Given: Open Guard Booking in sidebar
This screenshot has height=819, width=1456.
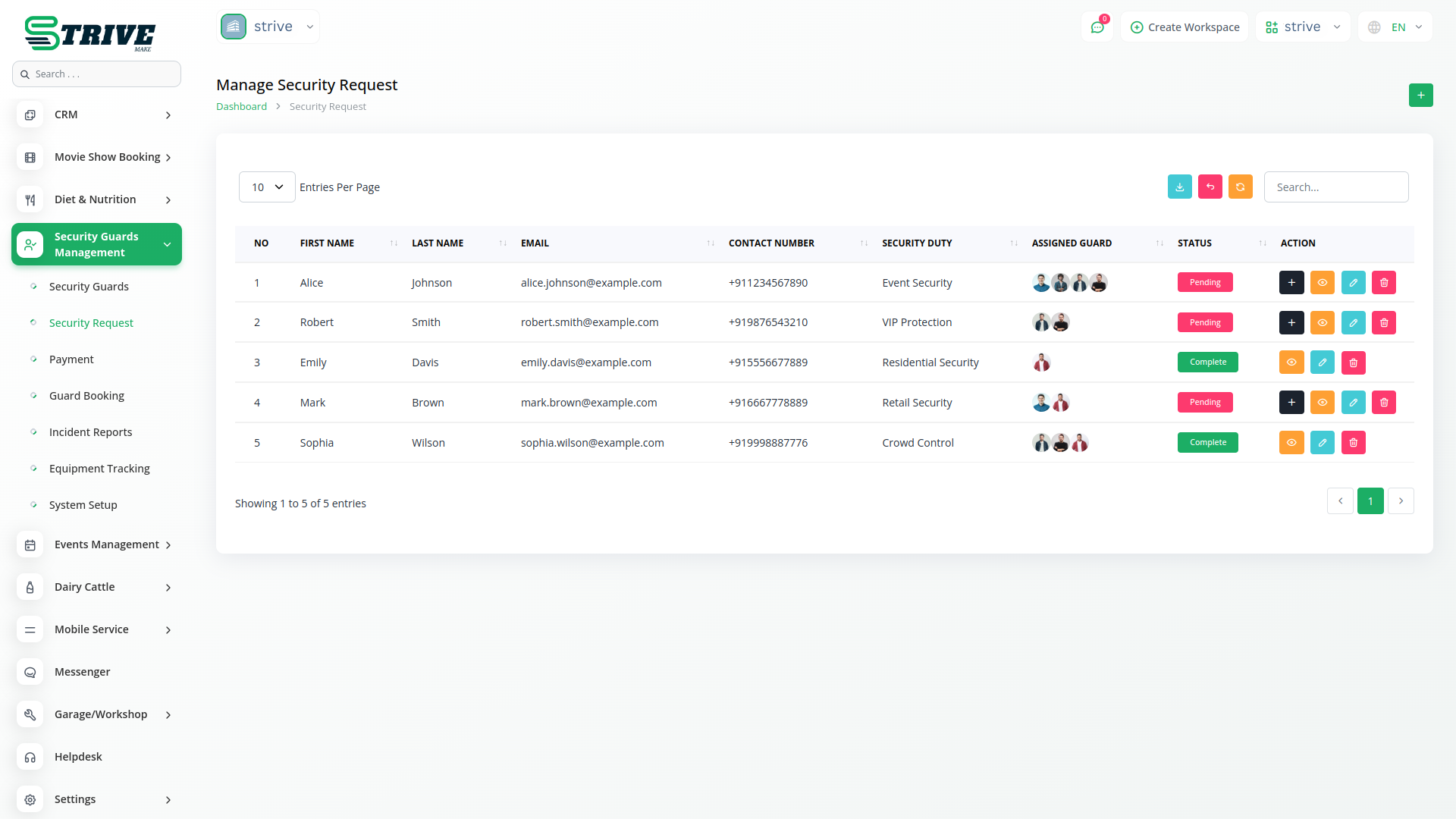Looking at the screenshot, I should click(86, 396).
